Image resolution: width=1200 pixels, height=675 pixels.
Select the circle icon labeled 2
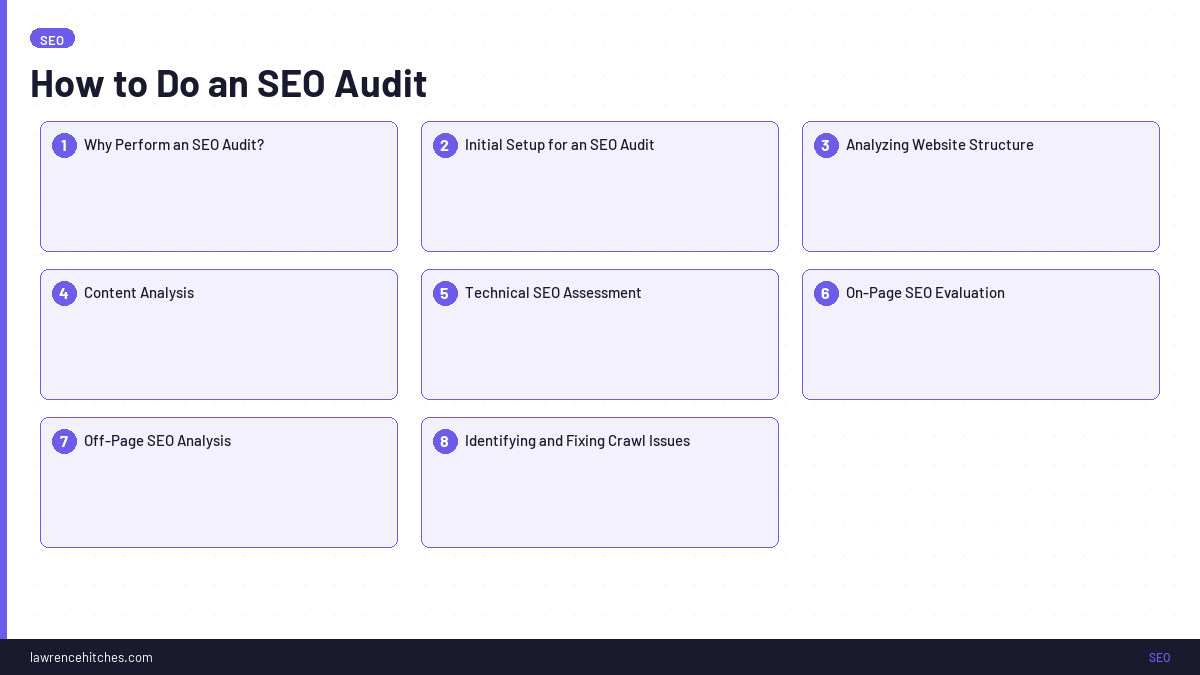click(445, 145)
